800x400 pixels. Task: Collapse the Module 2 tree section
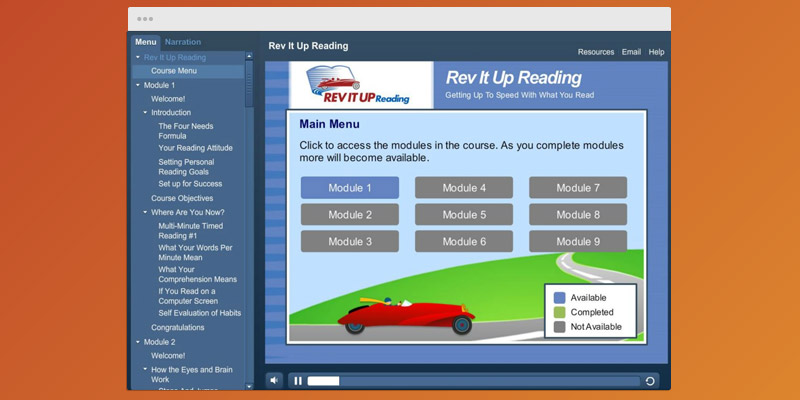(x=138, y=342)
